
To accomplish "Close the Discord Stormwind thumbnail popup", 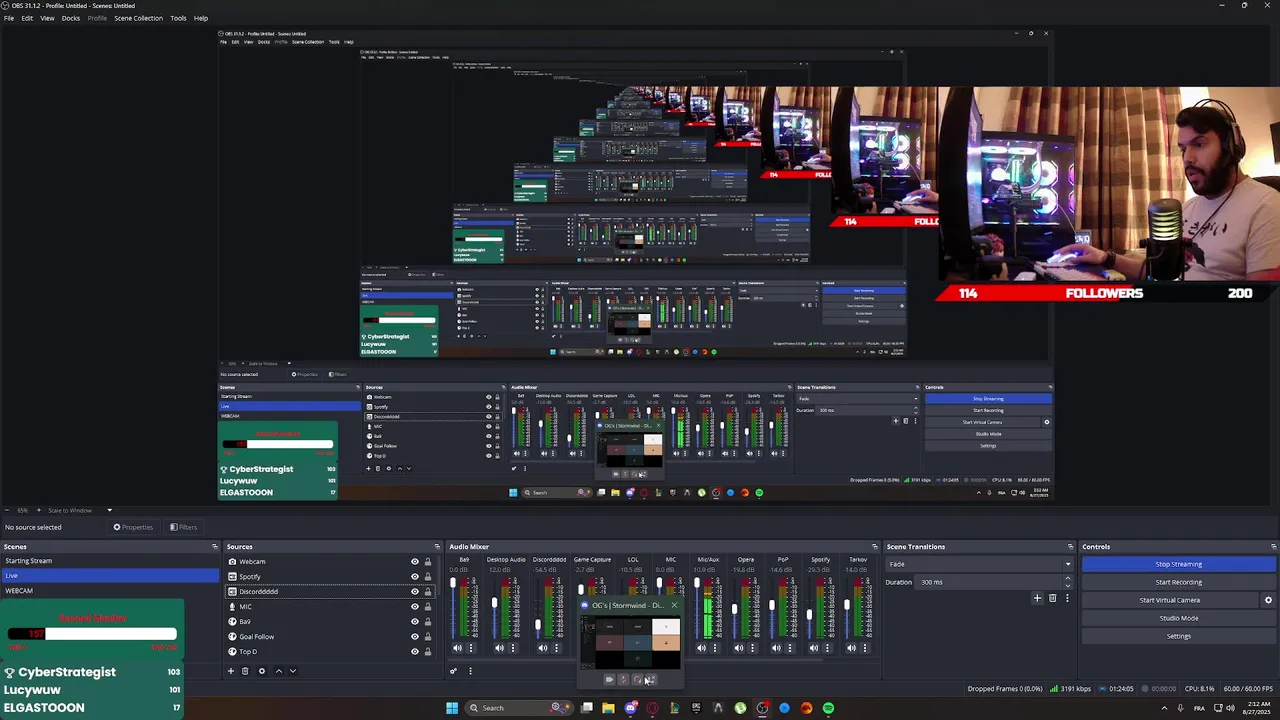I will tap(674, 605).
